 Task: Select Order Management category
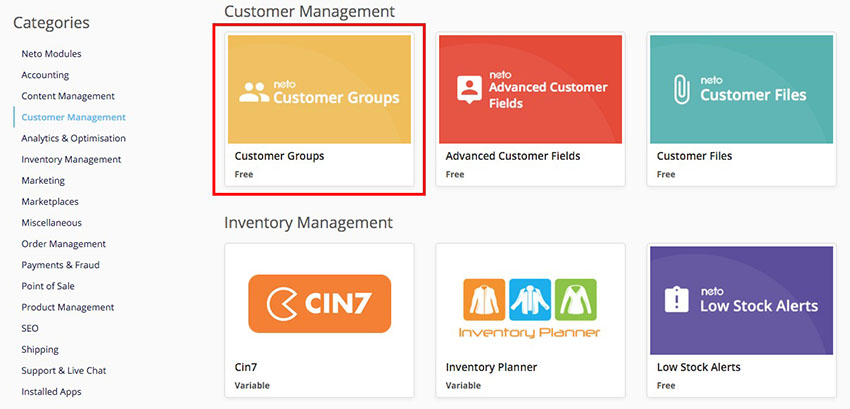coord(64,244)
